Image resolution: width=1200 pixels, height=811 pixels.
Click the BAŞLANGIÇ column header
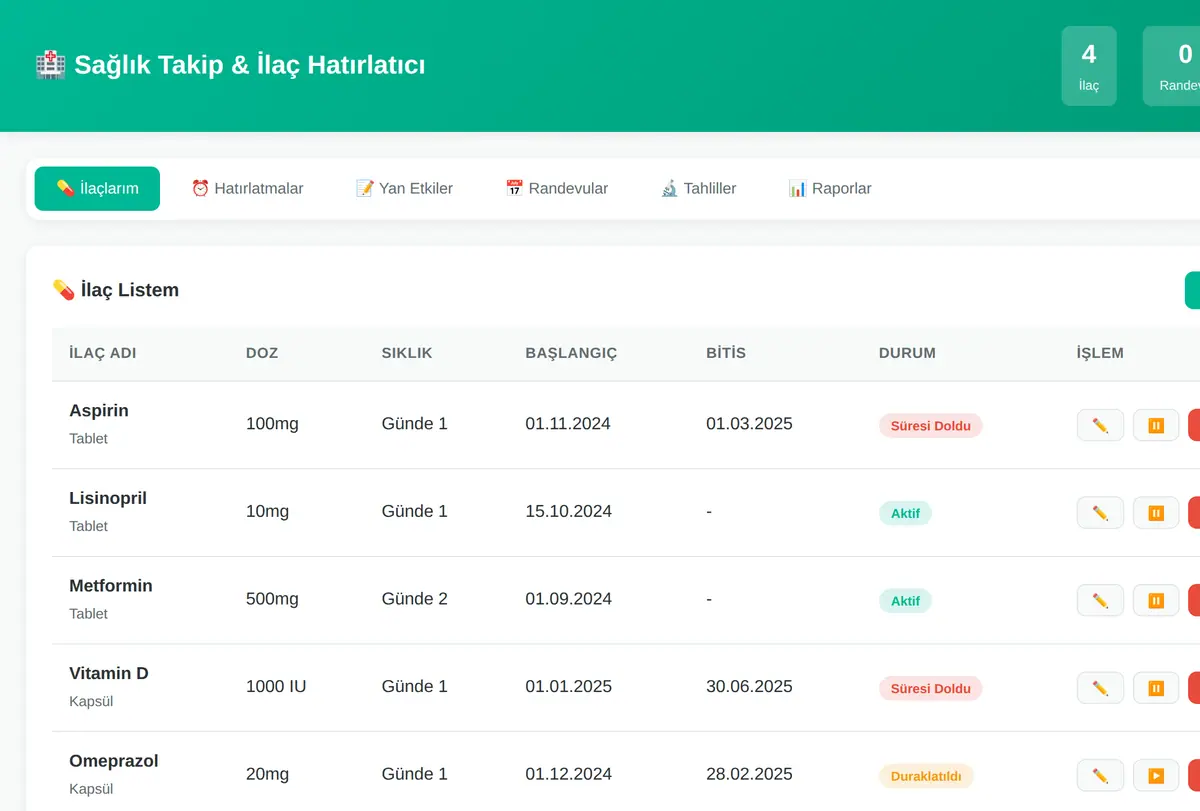571,353
